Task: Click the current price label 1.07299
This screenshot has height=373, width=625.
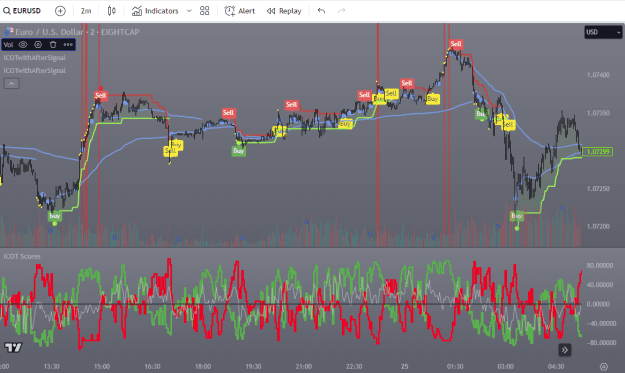Action: [597, 151]
